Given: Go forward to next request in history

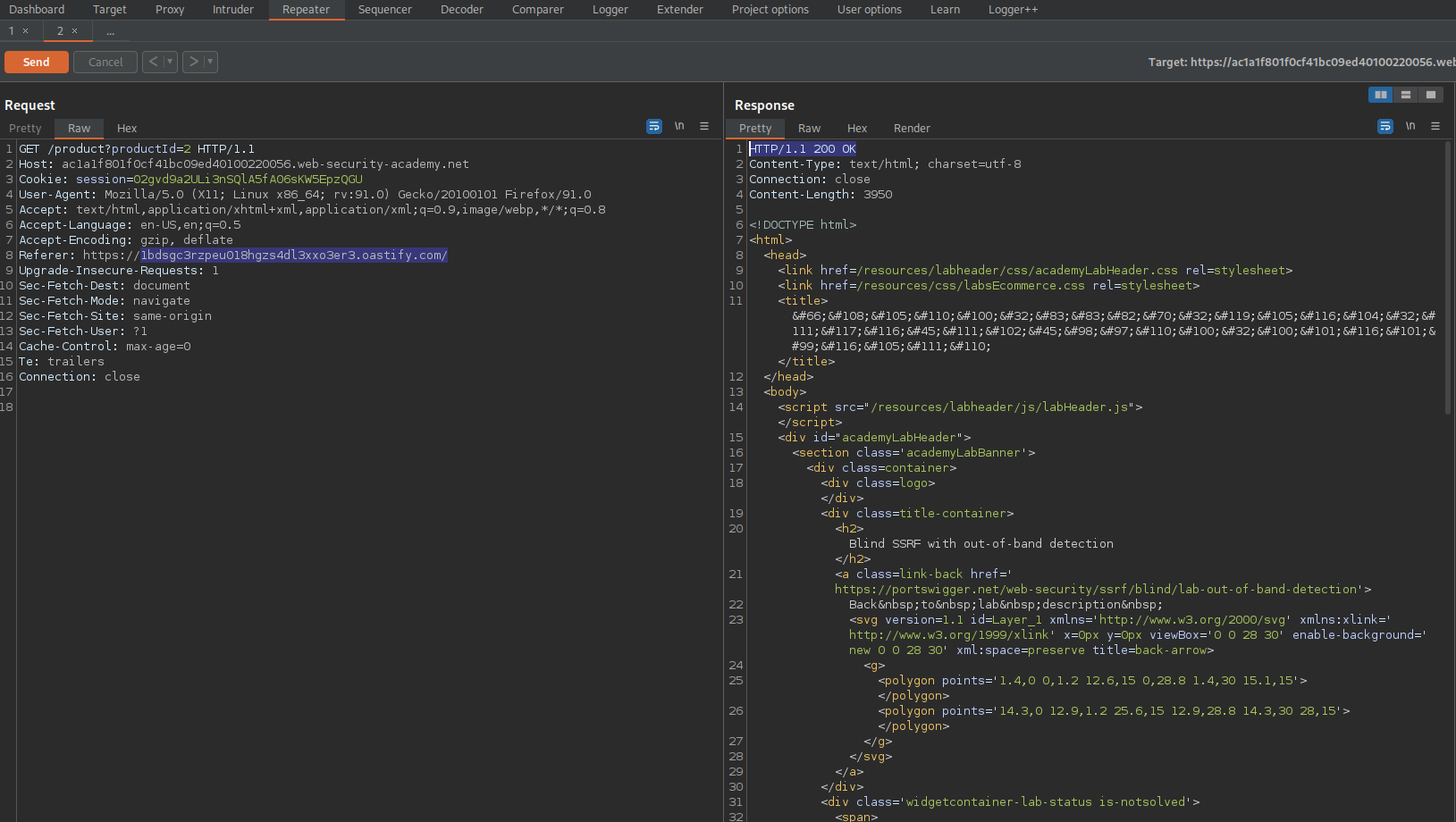Looking at the screenshot, I should (x=194, y=62).
